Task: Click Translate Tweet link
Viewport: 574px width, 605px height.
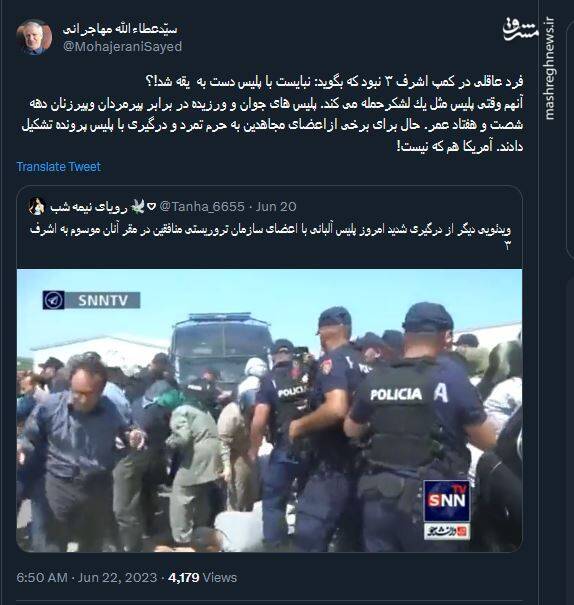Action: pyautogui.click(x=59, y=167)
